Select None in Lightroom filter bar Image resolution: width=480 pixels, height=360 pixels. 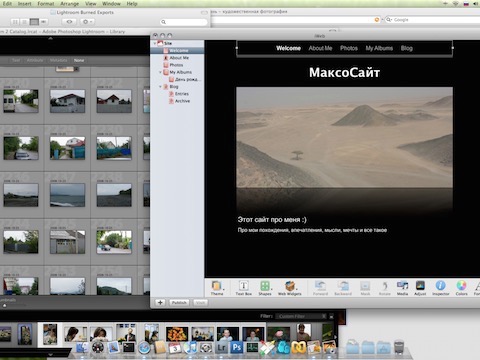point(79,60)
